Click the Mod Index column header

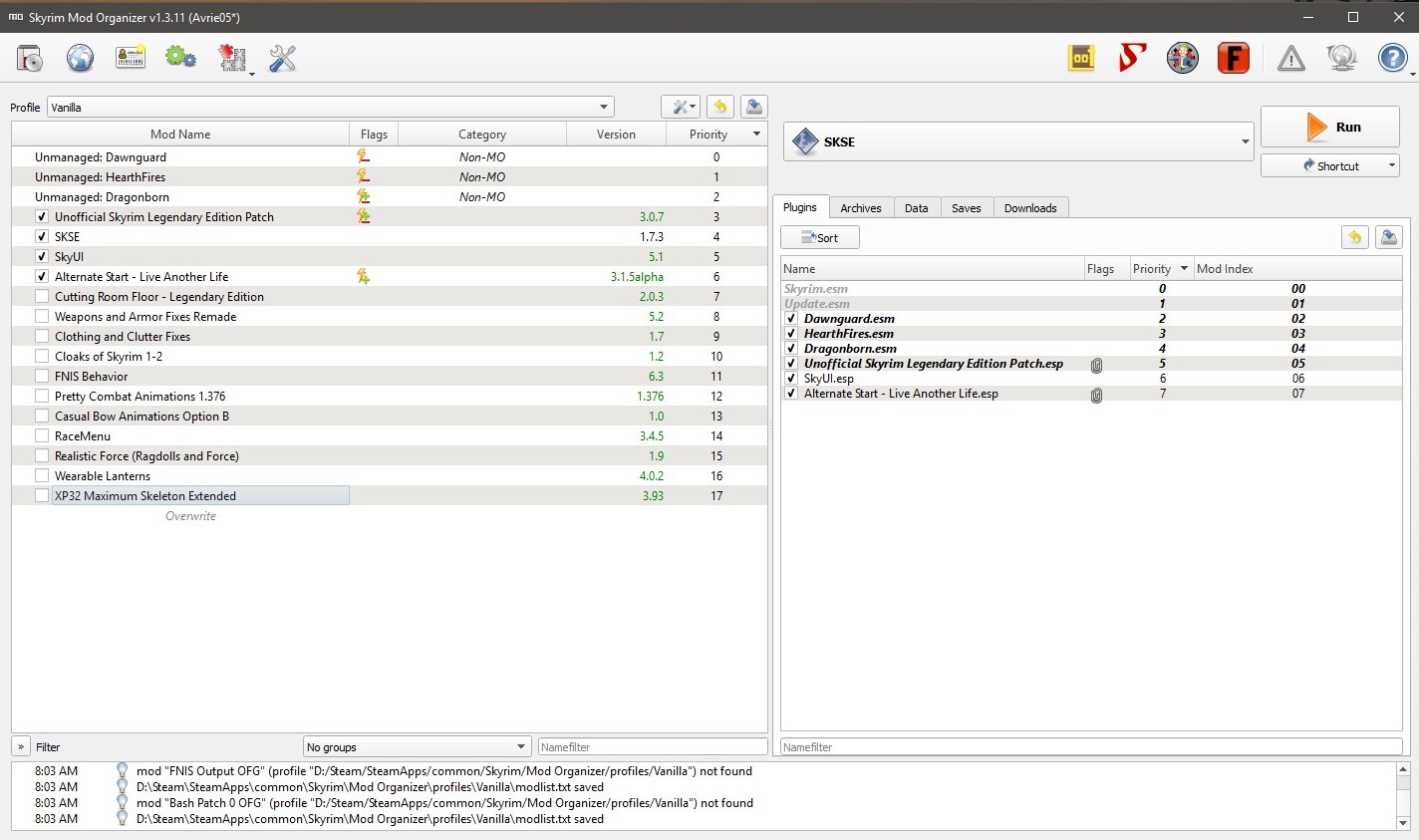[x=1297, y=268]
